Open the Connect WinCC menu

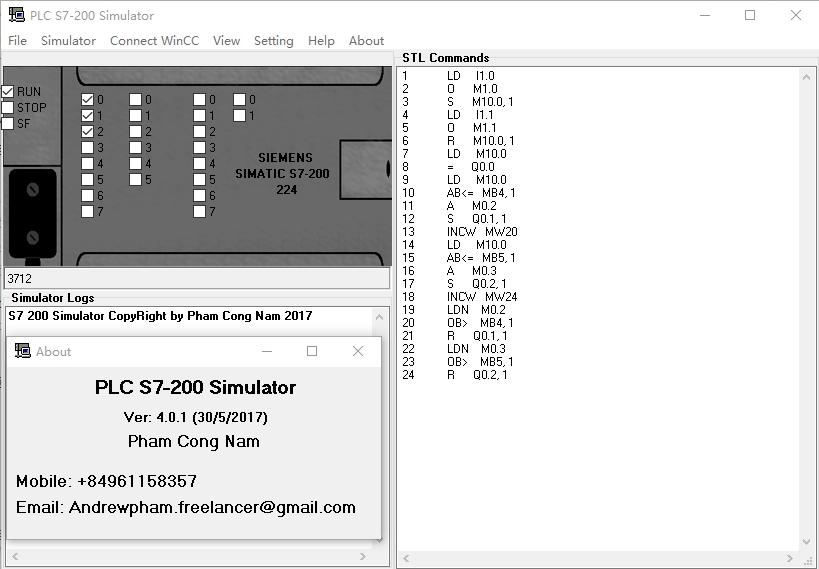tap(155, 41)
